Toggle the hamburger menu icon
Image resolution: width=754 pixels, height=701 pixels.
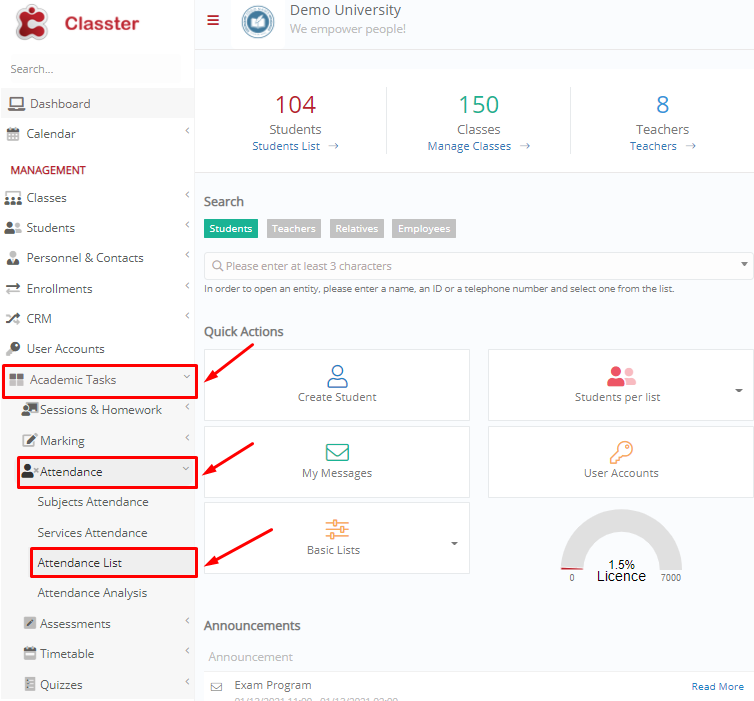click(x=213, y=20)
